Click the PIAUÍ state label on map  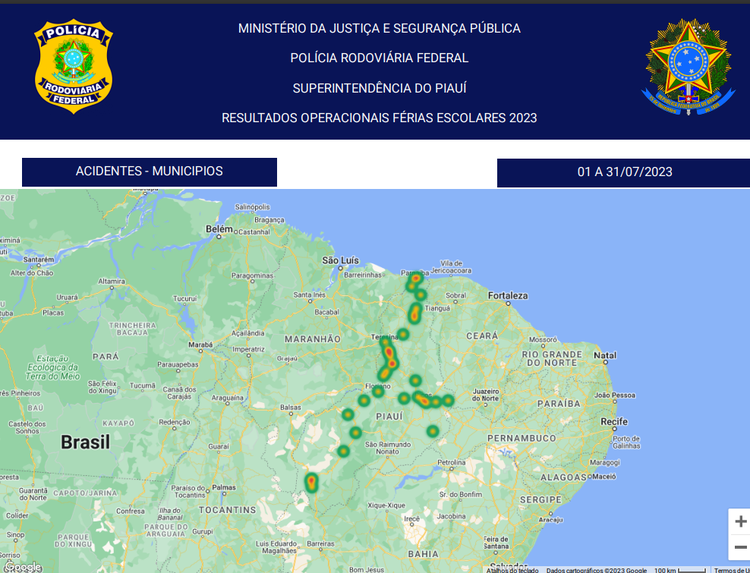(389, 417)
